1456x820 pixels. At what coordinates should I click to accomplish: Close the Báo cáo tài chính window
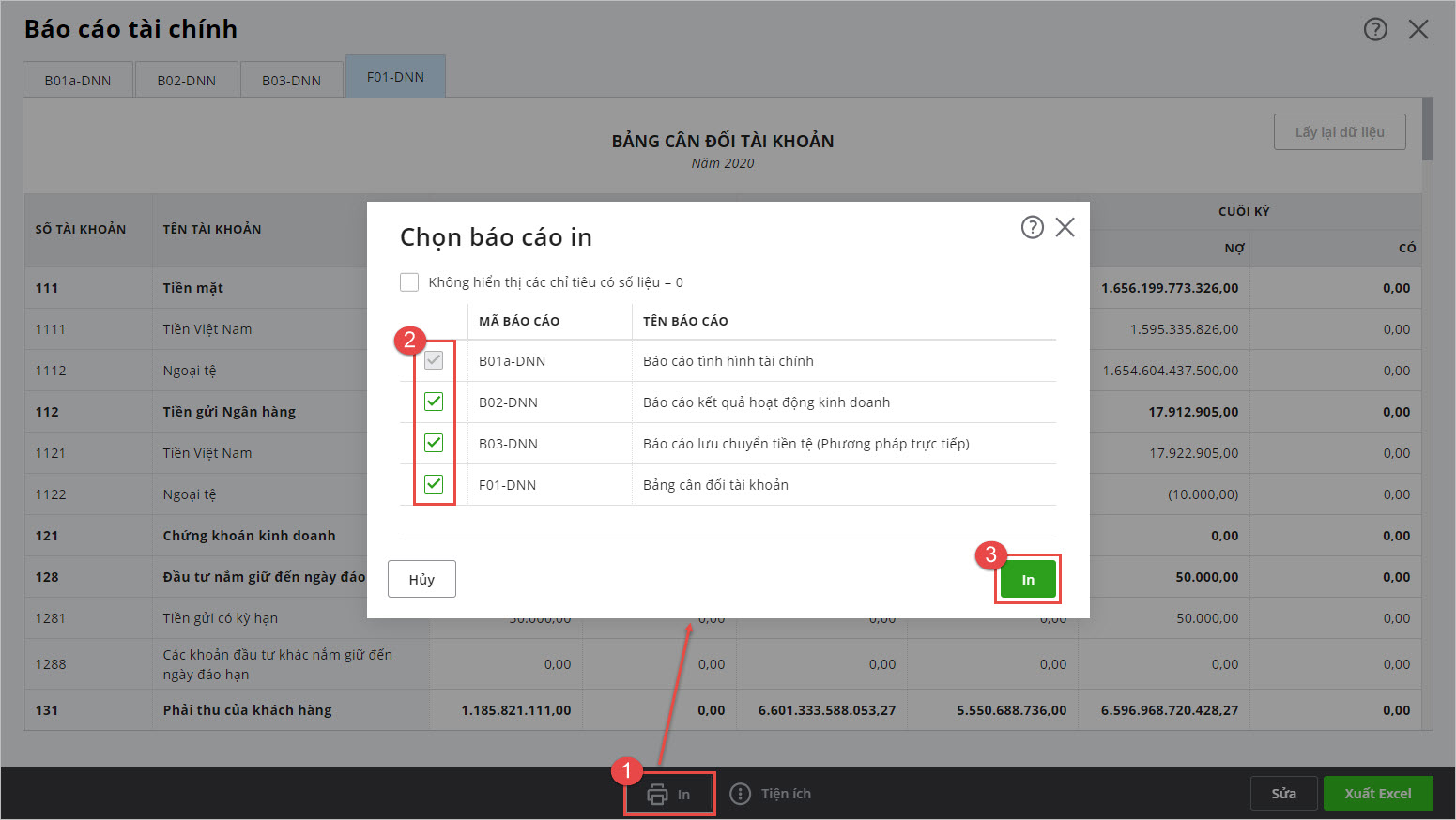tap(1418, 29)
